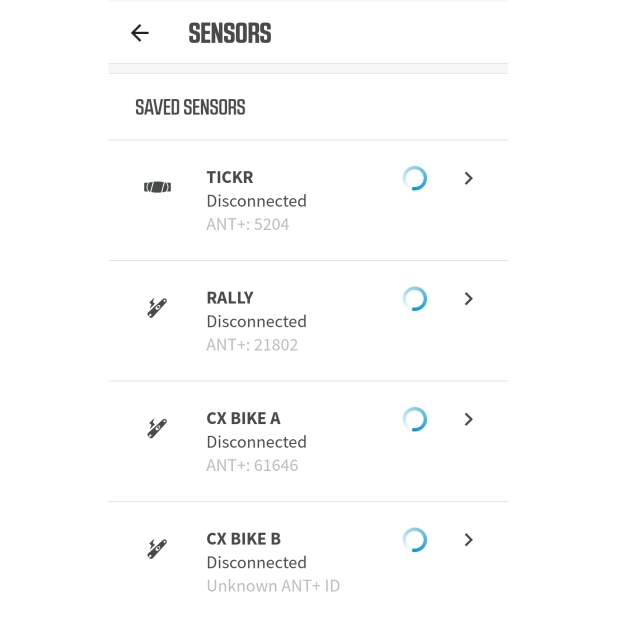Click the SAVED SENSORS section header
The image size is (620, 620).
click(x=190, y=107)
